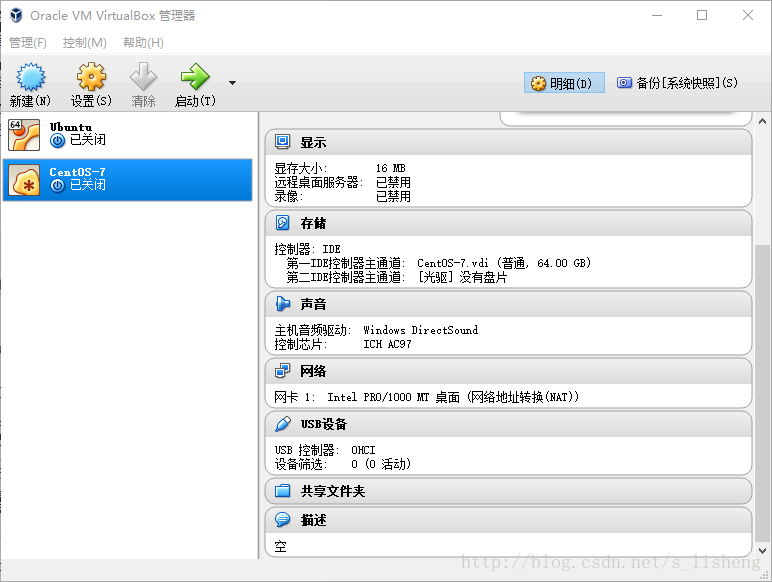
Task: Click the details scrollbar down arrow
Action: 762,550
